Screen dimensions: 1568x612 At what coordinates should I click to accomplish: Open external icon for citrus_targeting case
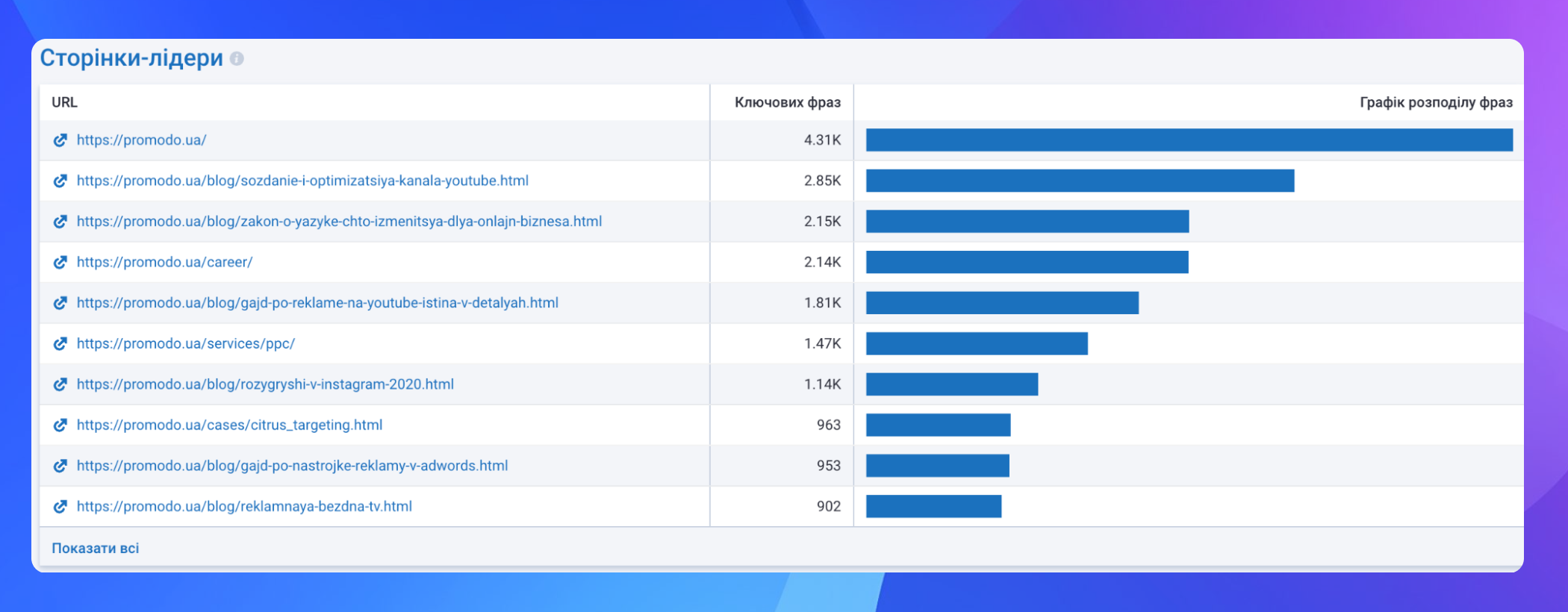60,425
